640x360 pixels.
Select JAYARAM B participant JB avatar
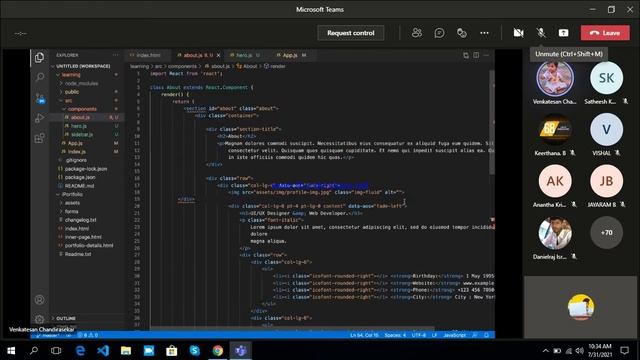click(606, 181)
